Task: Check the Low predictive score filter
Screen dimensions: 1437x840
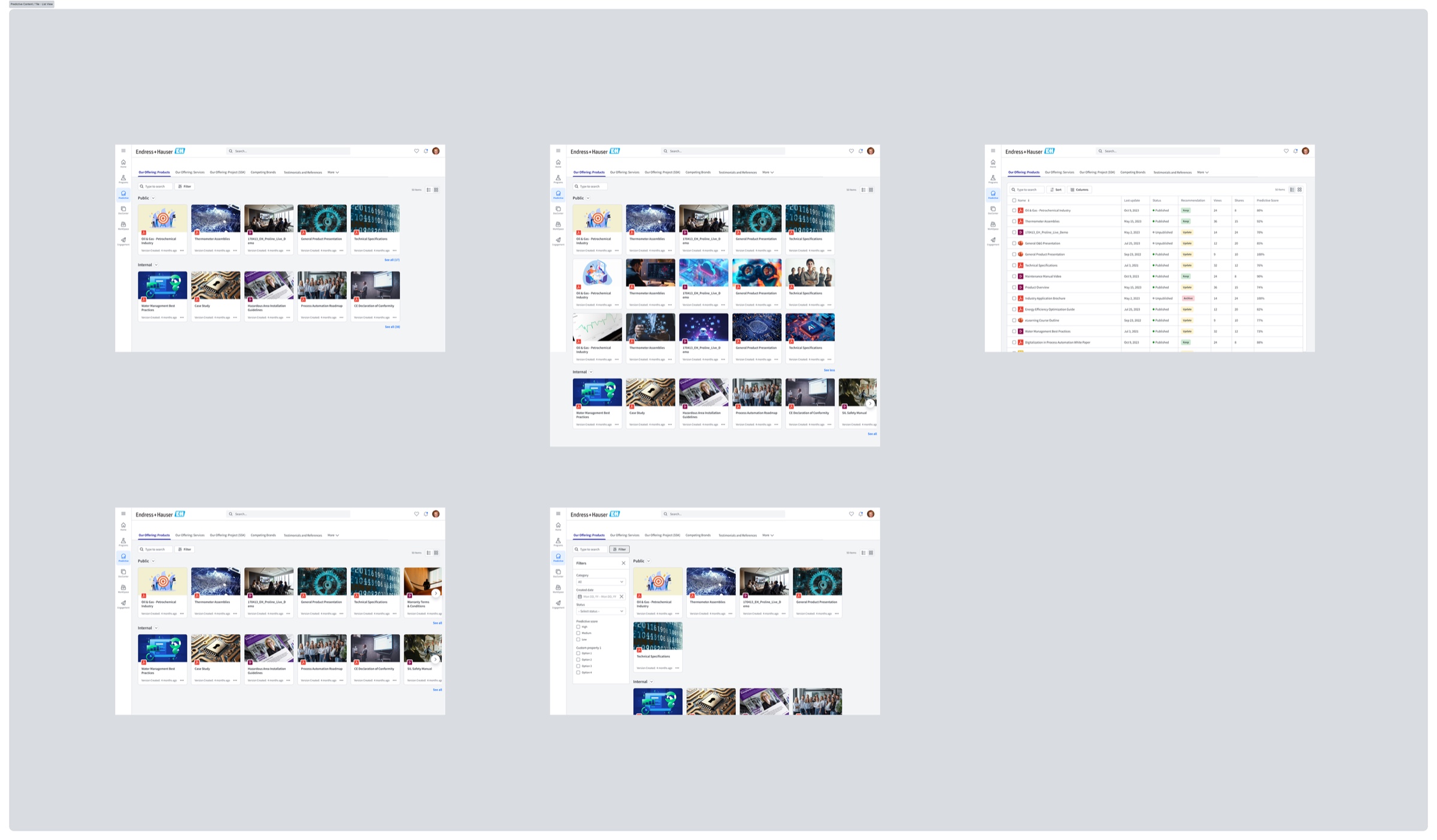Action: point(578,639)
